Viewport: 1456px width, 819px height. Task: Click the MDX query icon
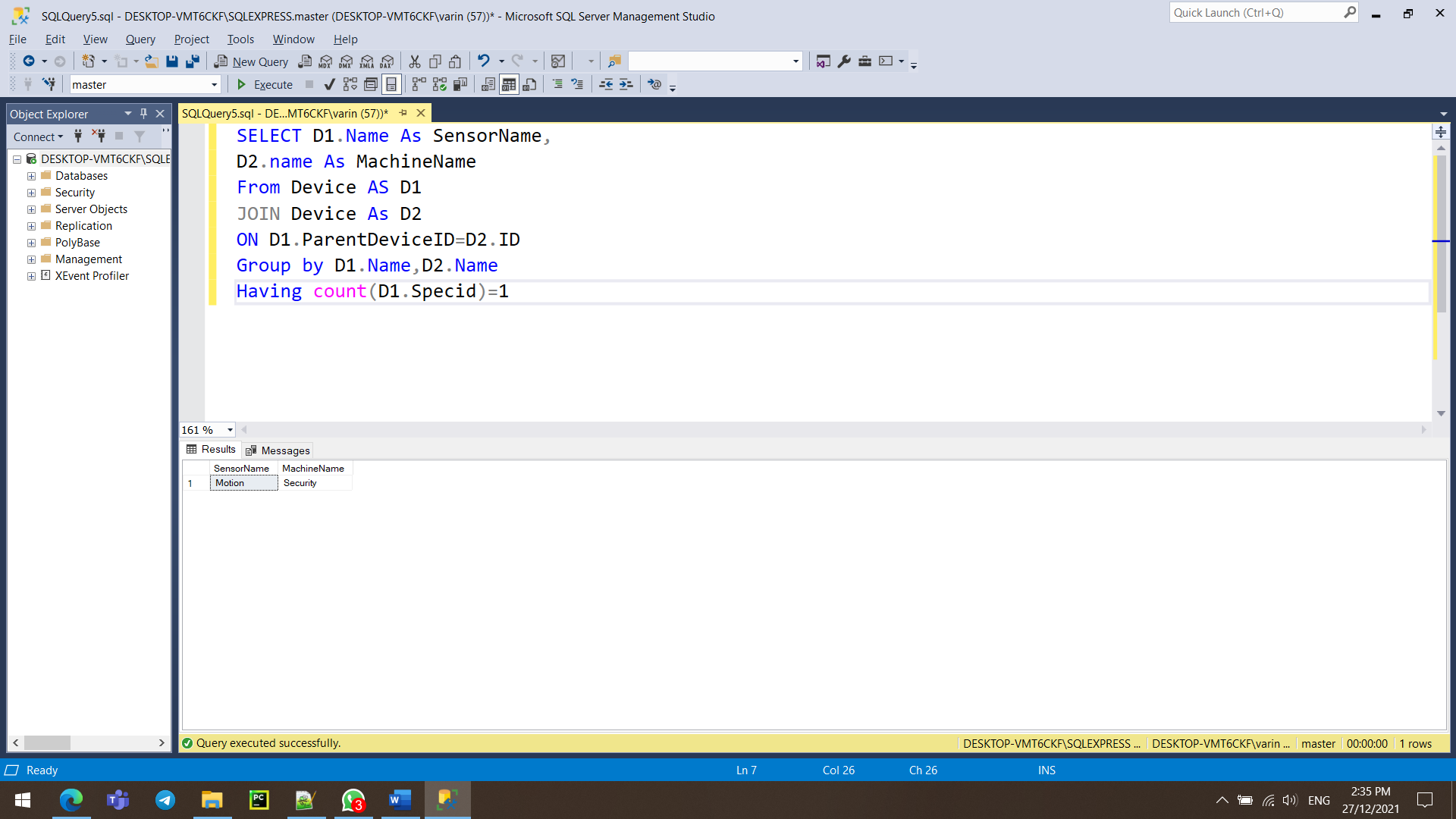point(325,61)
